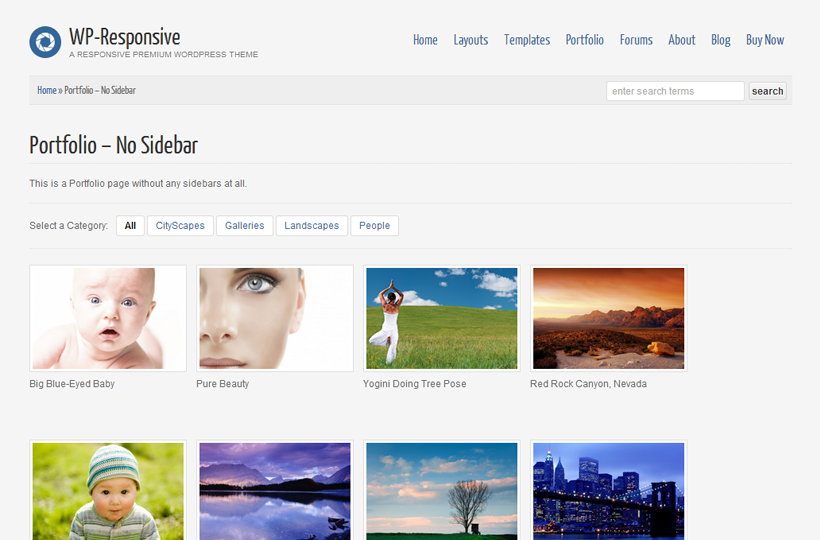Viewport: 820px width, 540px height.
Task: Click the 'Portfolio – No Sidebar' page heading
Action: click(113, 145)
